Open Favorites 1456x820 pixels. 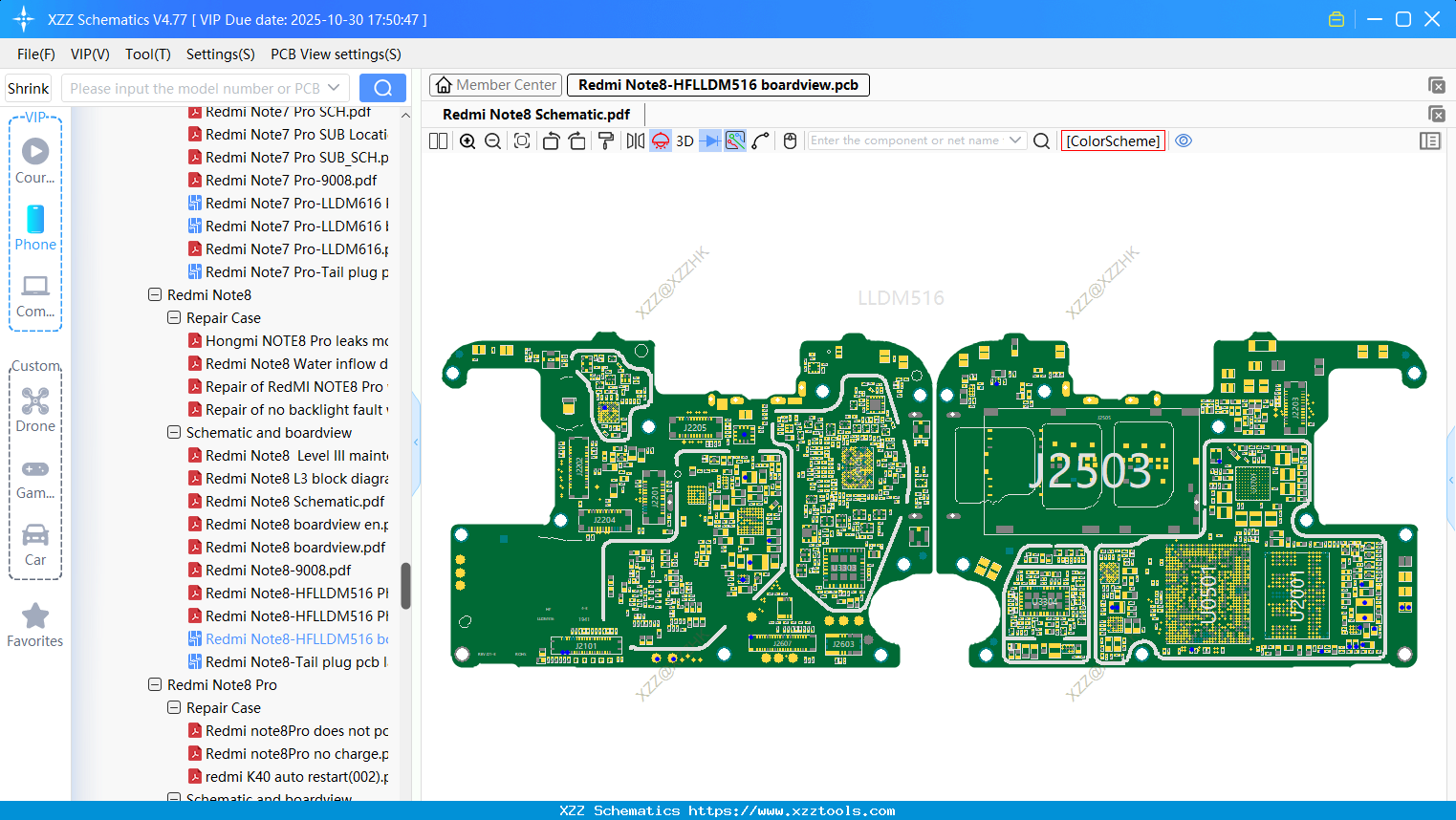[35, 626]
